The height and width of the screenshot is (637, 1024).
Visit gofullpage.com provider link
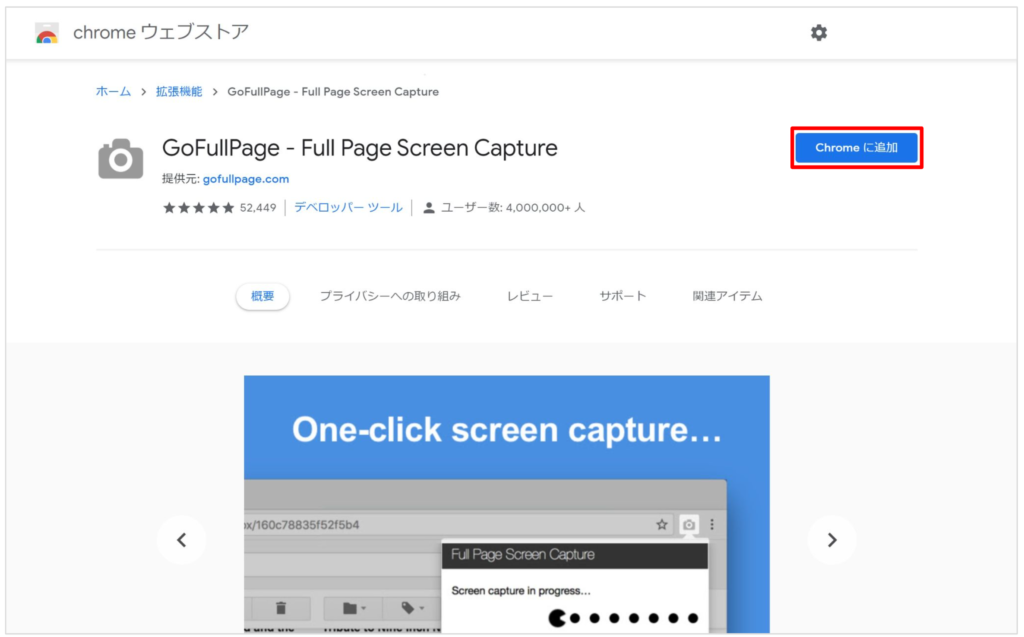coord(246,179)
